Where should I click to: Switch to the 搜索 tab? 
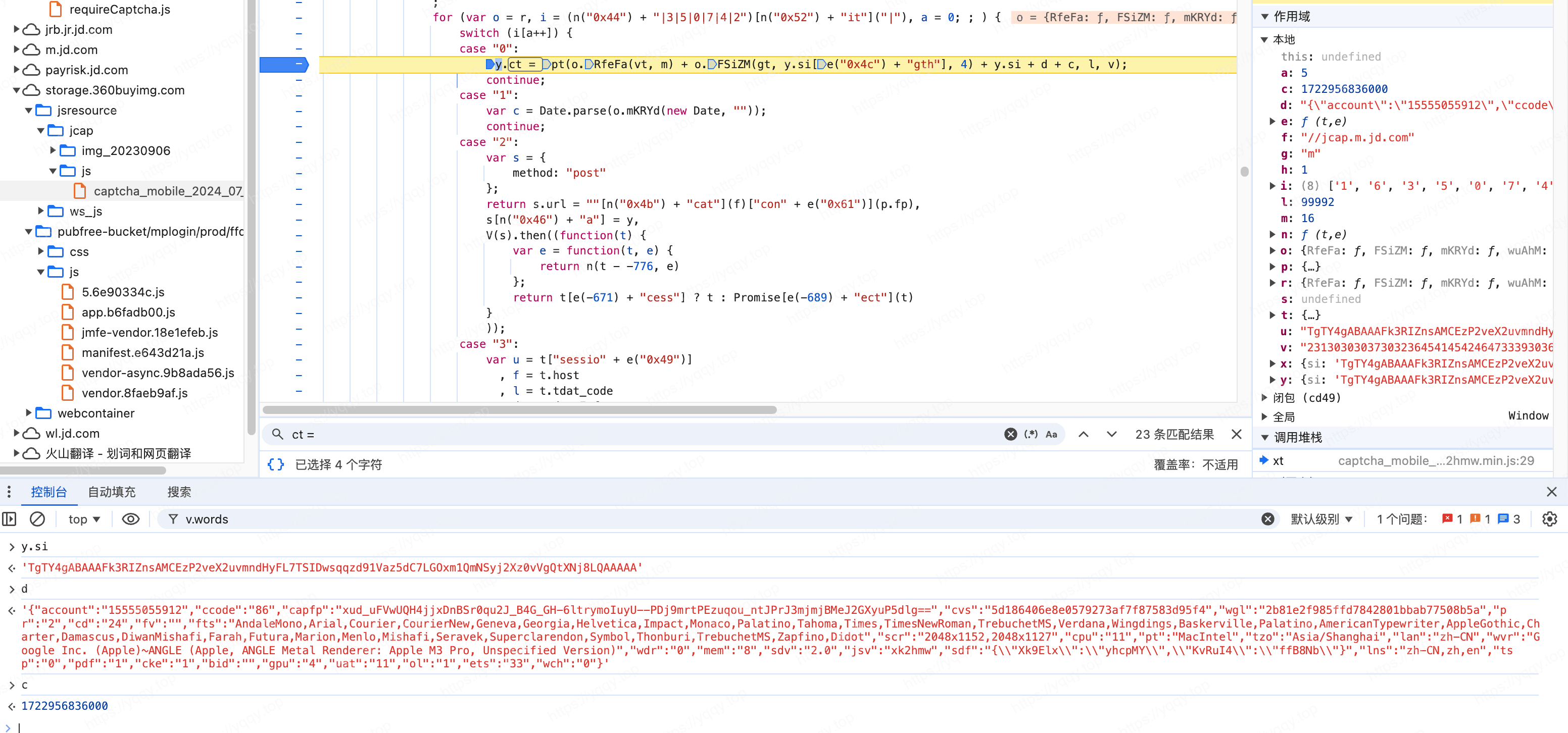179,492
